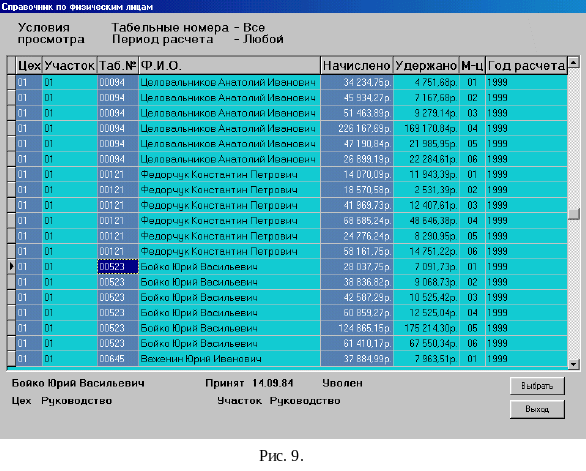
Task: Click the М-ц column header
Action: pos(472,66)
